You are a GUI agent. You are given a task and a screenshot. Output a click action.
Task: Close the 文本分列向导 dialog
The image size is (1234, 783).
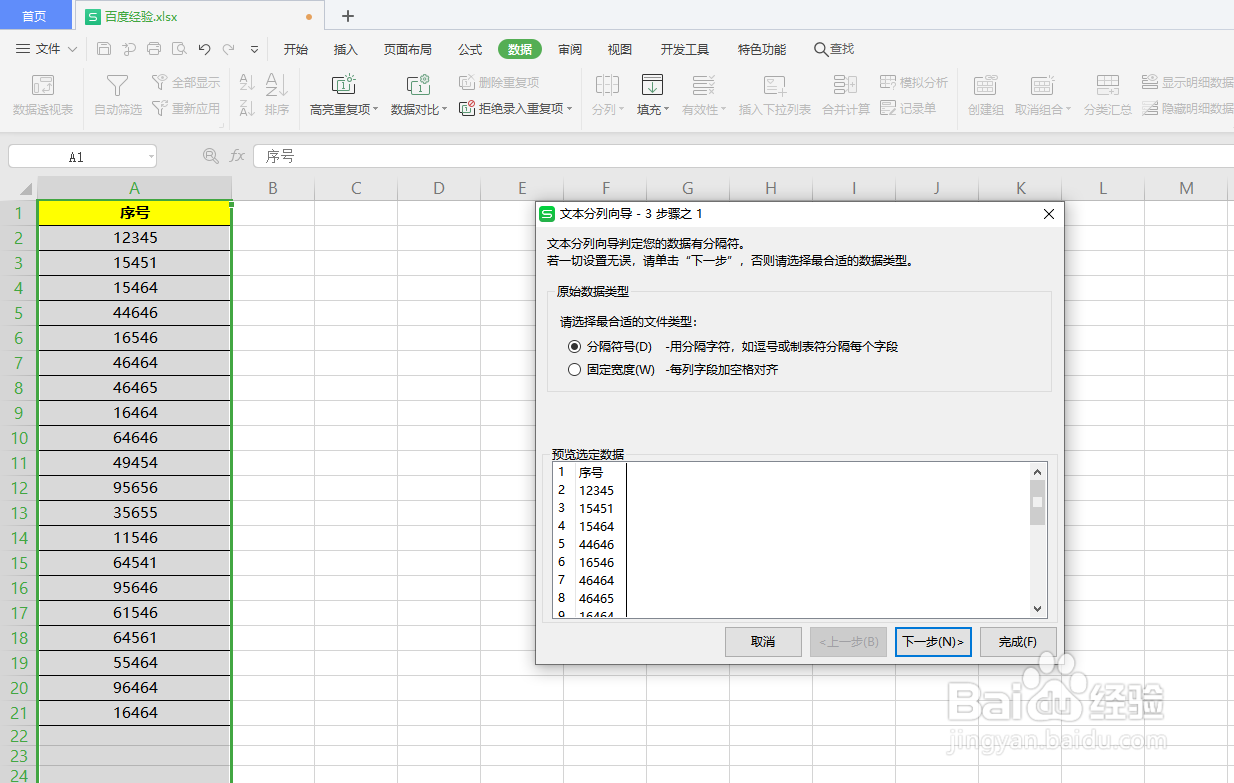(1048, 214)
